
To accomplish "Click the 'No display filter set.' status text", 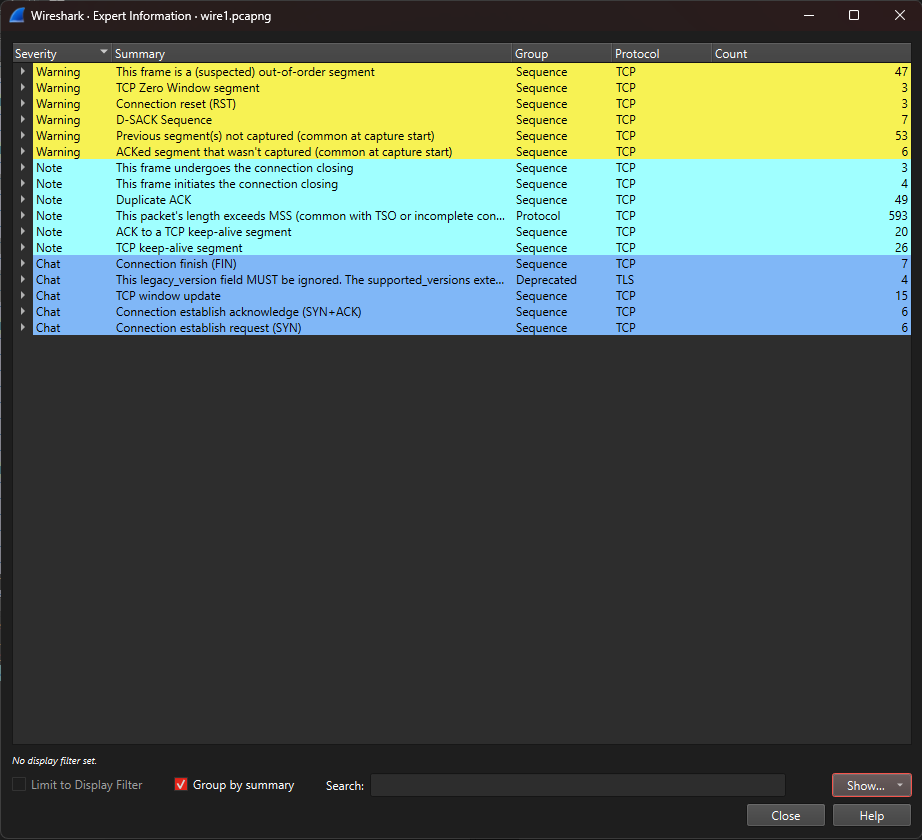I will pos(54,761).
